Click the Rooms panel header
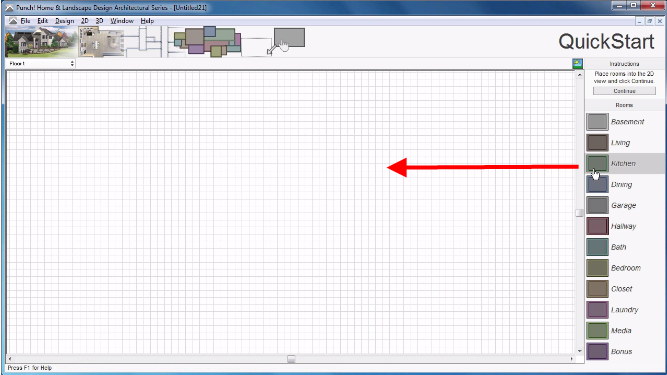This screenshot has height=375, width=667. [624, 105]
